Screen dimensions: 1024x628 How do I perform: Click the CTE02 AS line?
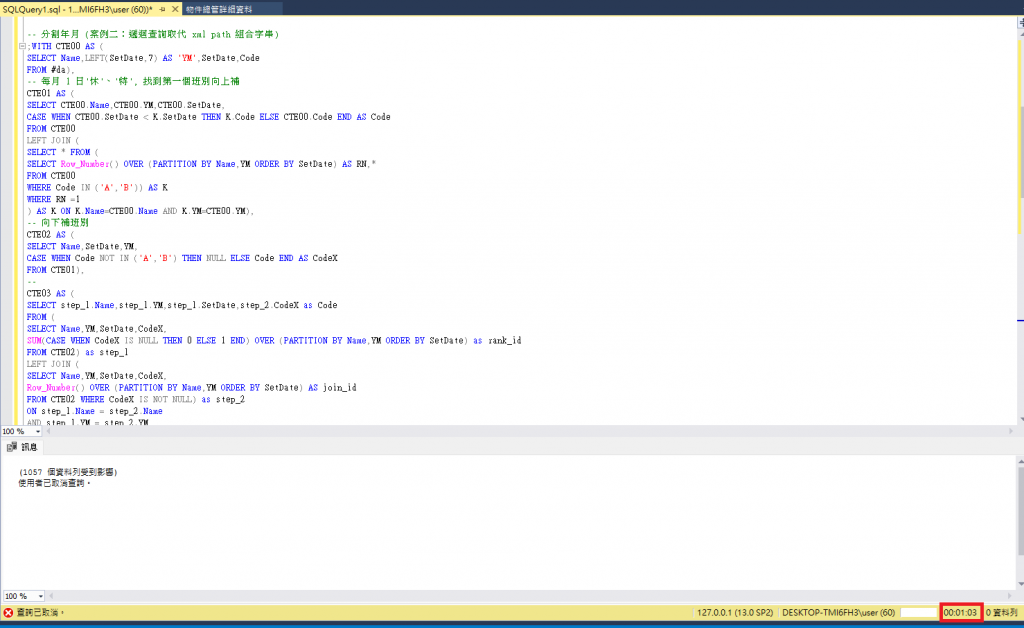coord(50,234)
